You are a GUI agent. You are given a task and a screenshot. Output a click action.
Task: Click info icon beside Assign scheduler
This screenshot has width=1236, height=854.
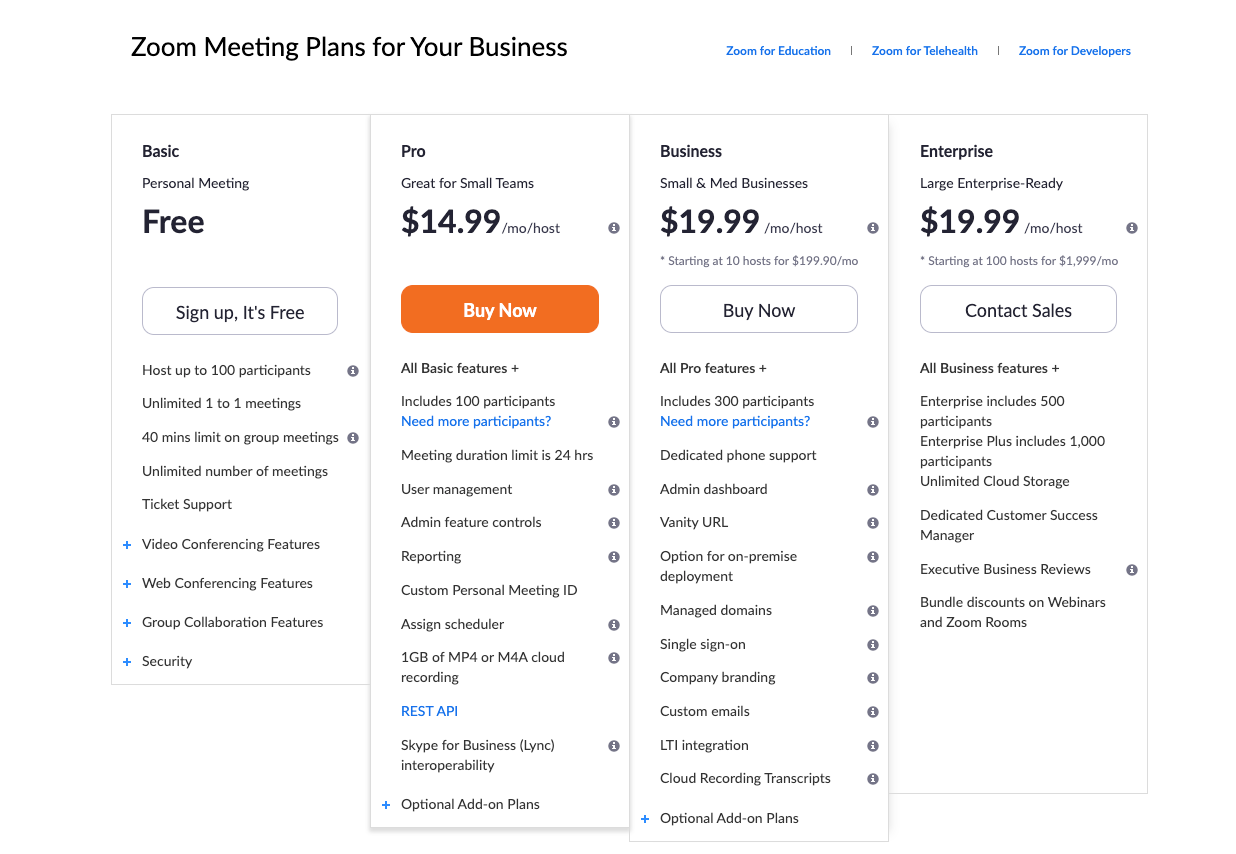point(614,625)
